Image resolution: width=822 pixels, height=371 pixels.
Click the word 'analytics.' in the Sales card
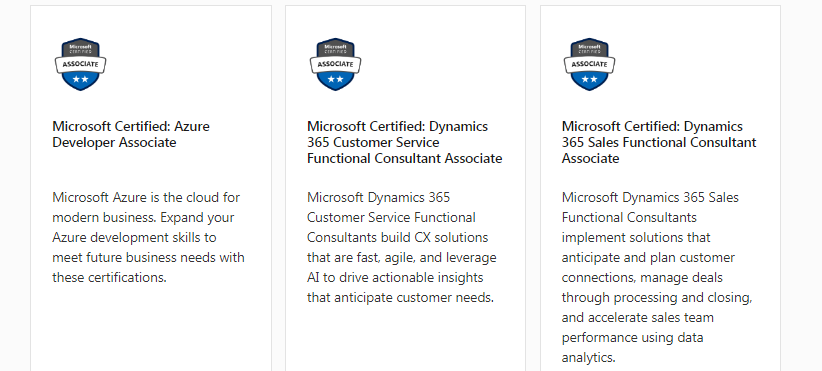tap(588, 358)
